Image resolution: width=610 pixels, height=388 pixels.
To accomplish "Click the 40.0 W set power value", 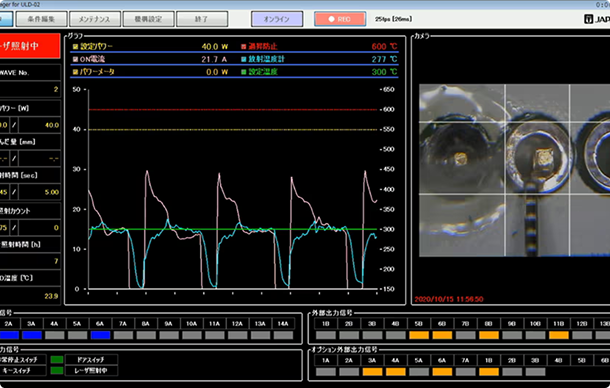I will point(214,46).
